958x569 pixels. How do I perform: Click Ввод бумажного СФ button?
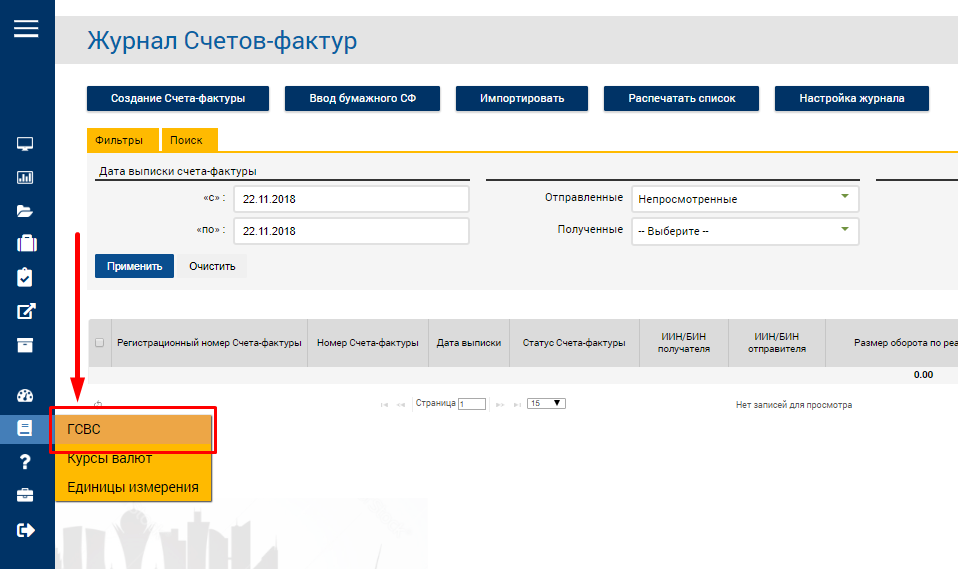(x=362, y=98)
